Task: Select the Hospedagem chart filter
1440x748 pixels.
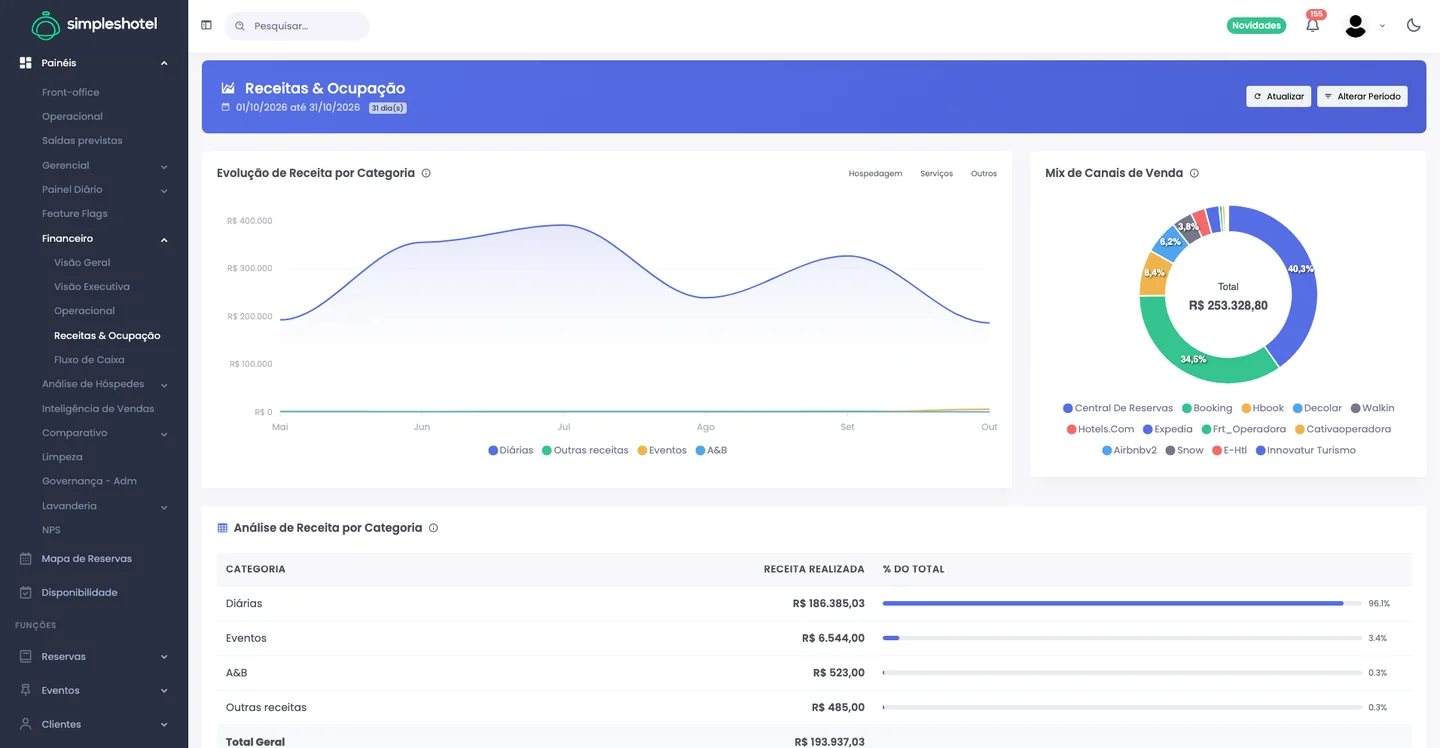Action: tap(875, 174)
